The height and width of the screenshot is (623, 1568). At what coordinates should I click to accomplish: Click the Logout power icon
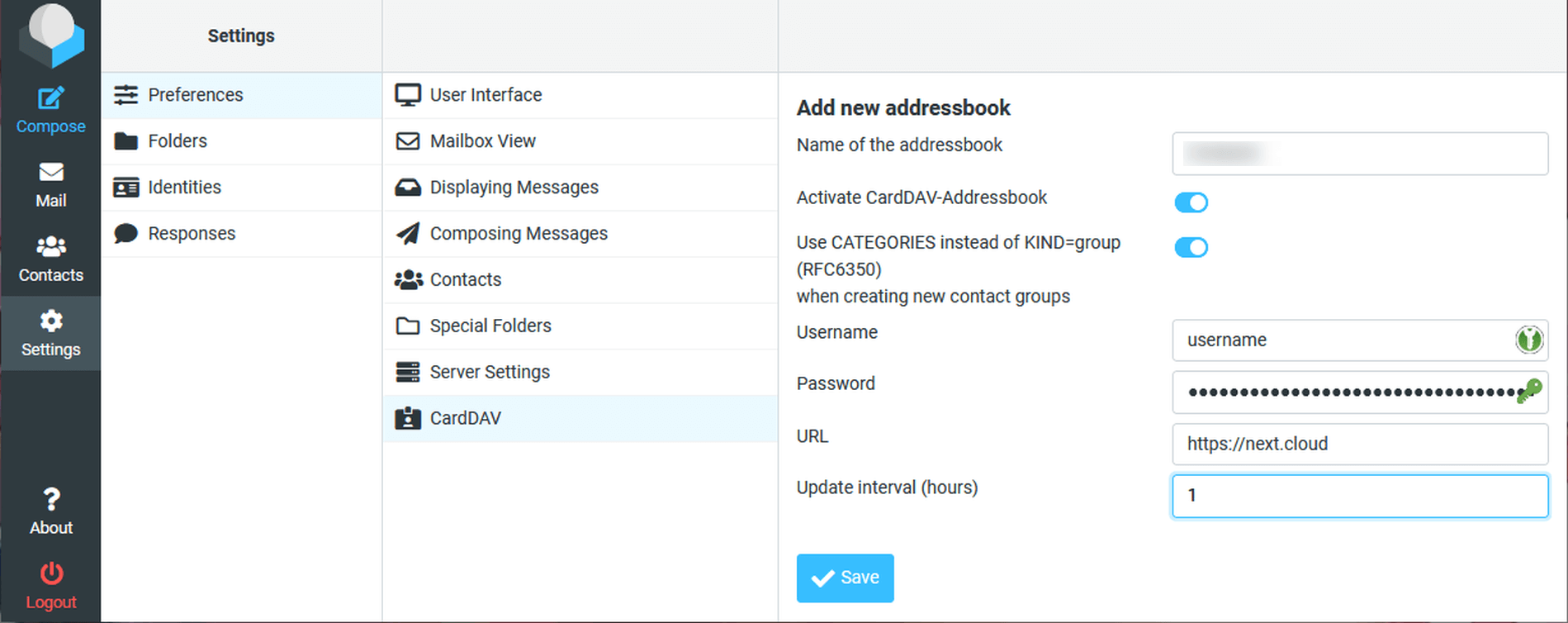50,582
